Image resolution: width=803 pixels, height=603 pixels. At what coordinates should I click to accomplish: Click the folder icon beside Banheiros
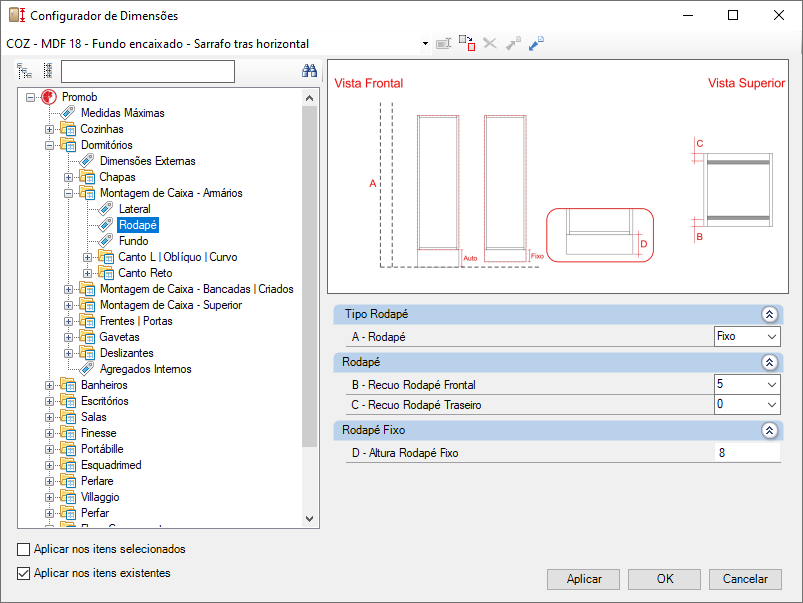click(68, 385)
